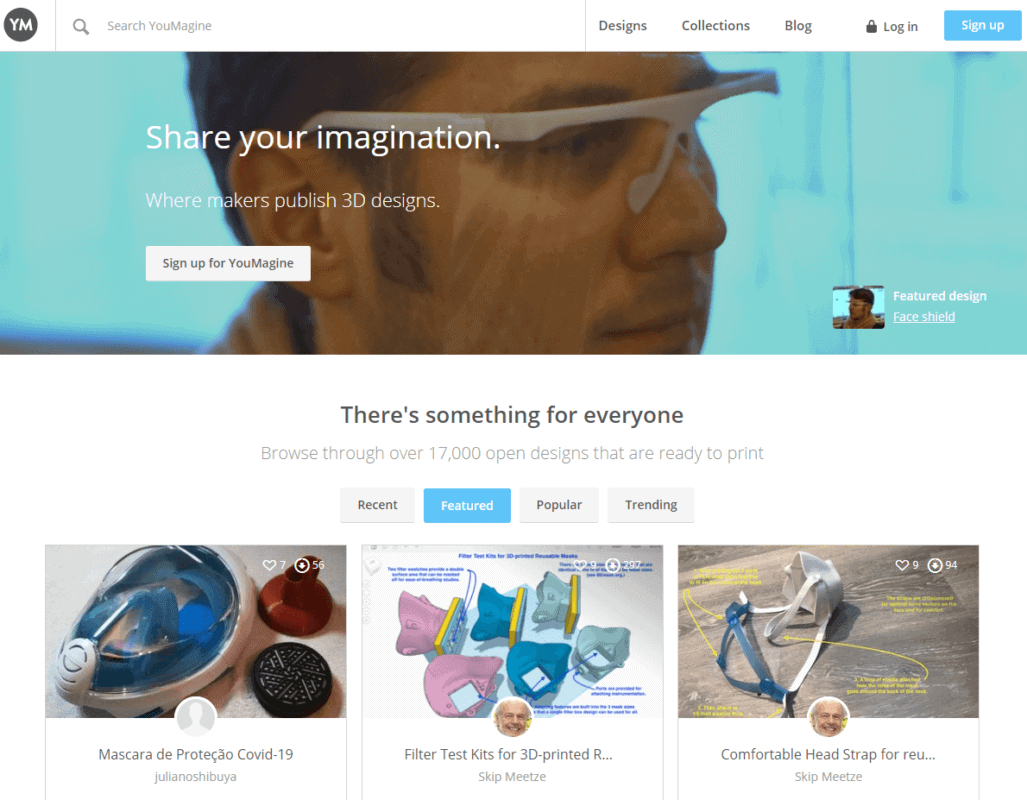Open julianoshibuya's placeholder avatar

click(x=196, y=717)
